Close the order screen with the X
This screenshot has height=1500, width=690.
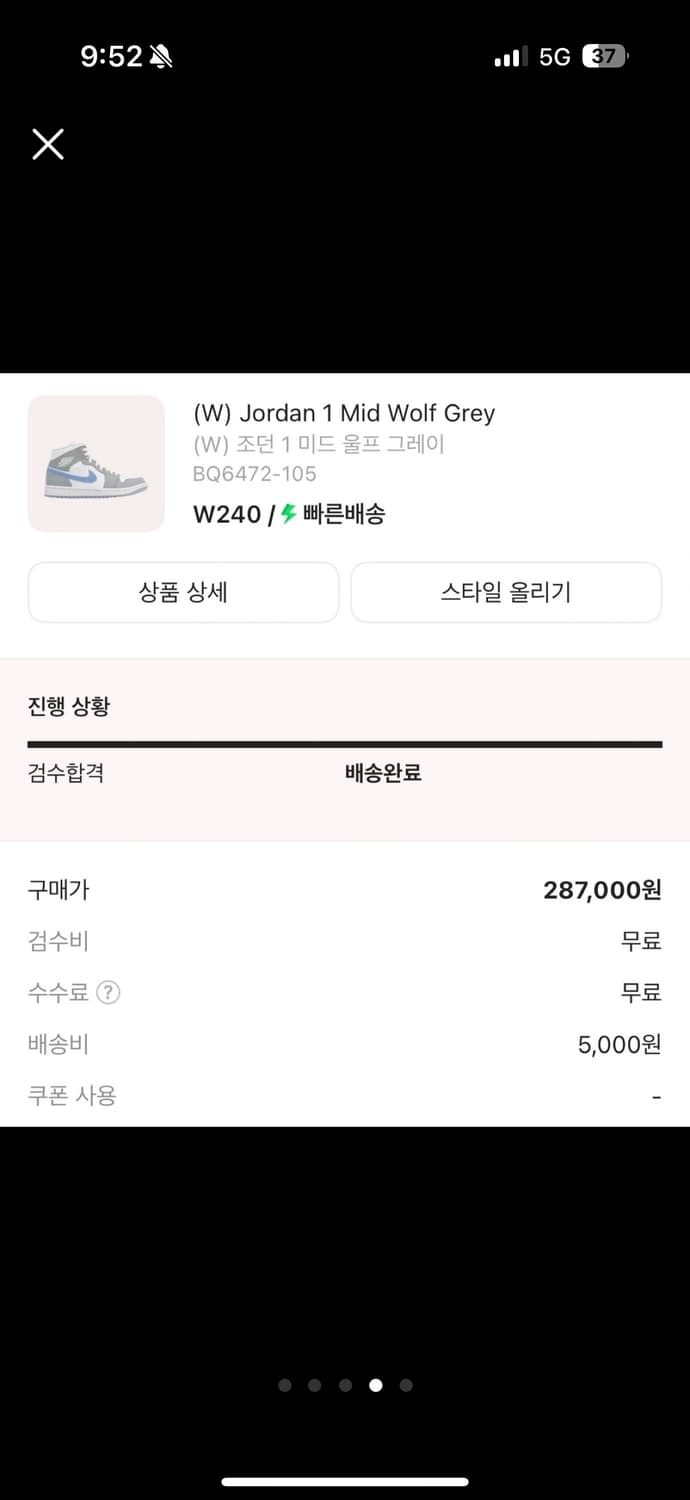pos(47,144)
